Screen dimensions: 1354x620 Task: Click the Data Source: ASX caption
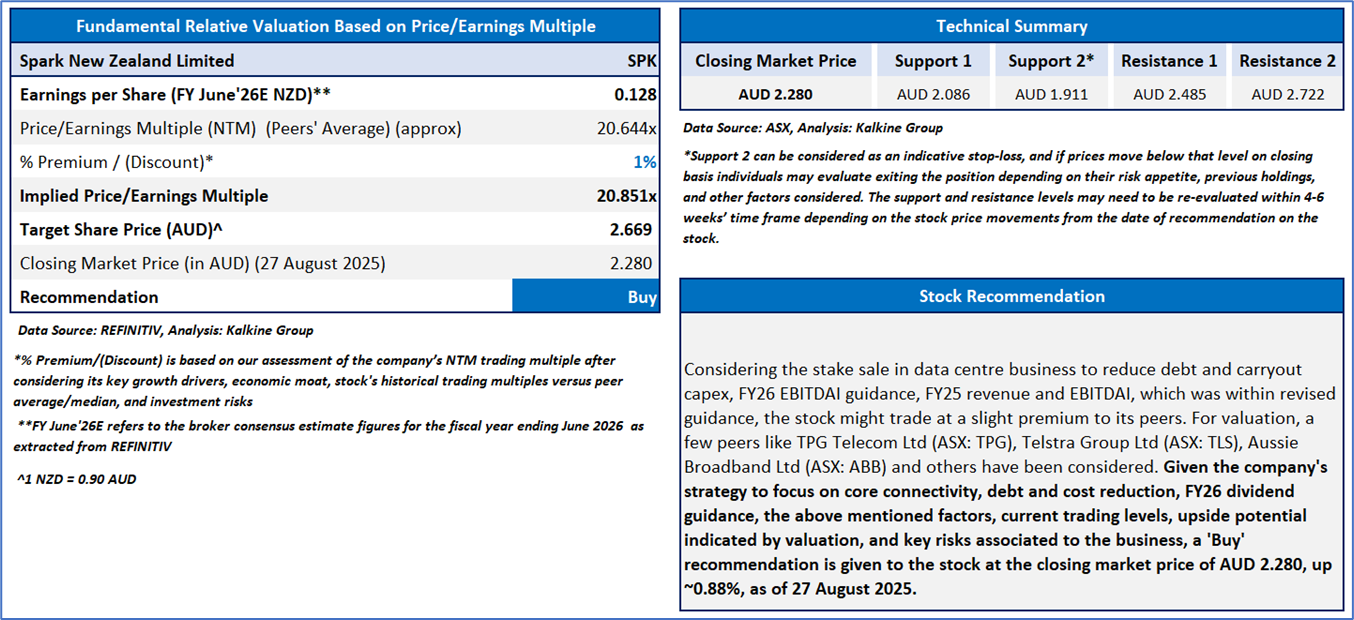coord(813,128)
